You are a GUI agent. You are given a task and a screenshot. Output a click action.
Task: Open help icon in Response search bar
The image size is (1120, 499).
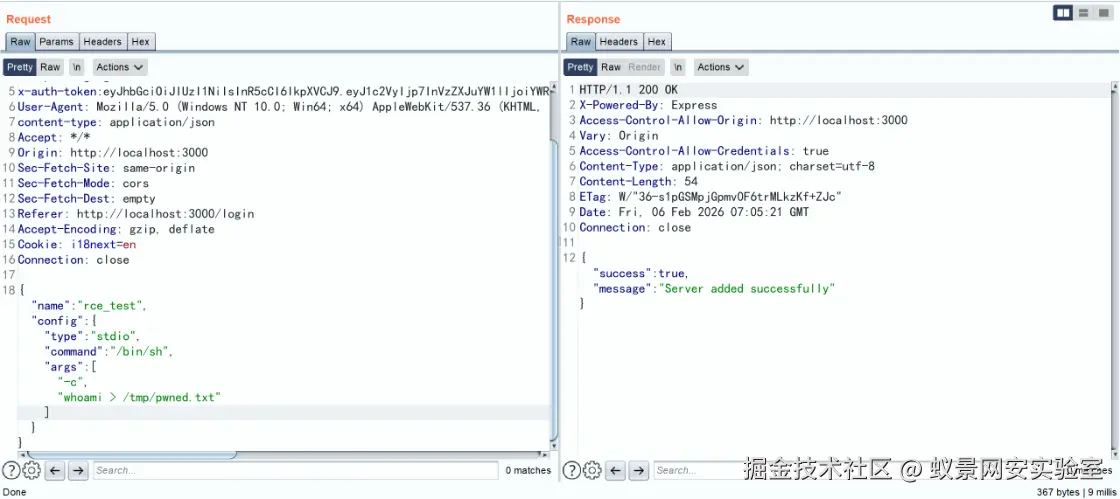pyautogui.click(x=571, y=470)
